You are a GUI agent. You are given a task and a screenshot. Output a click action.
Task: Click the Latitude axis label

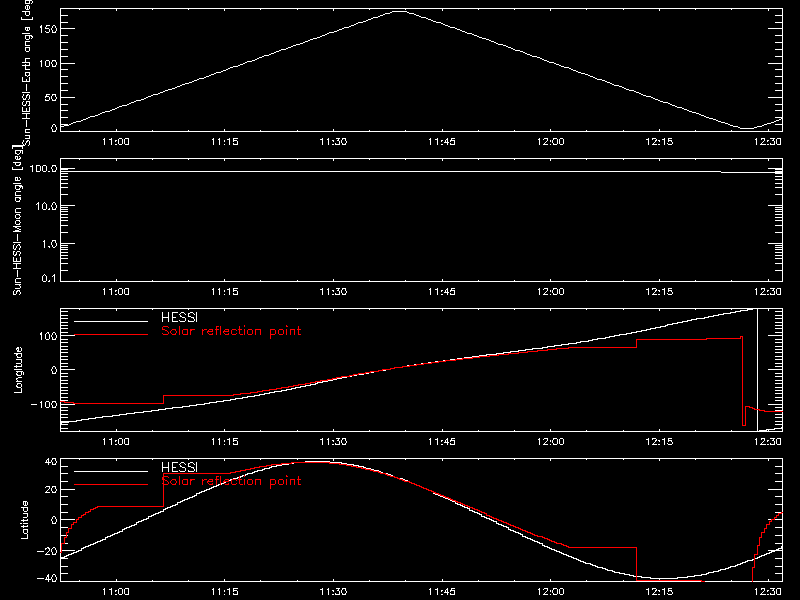click(x=24, y=520)
